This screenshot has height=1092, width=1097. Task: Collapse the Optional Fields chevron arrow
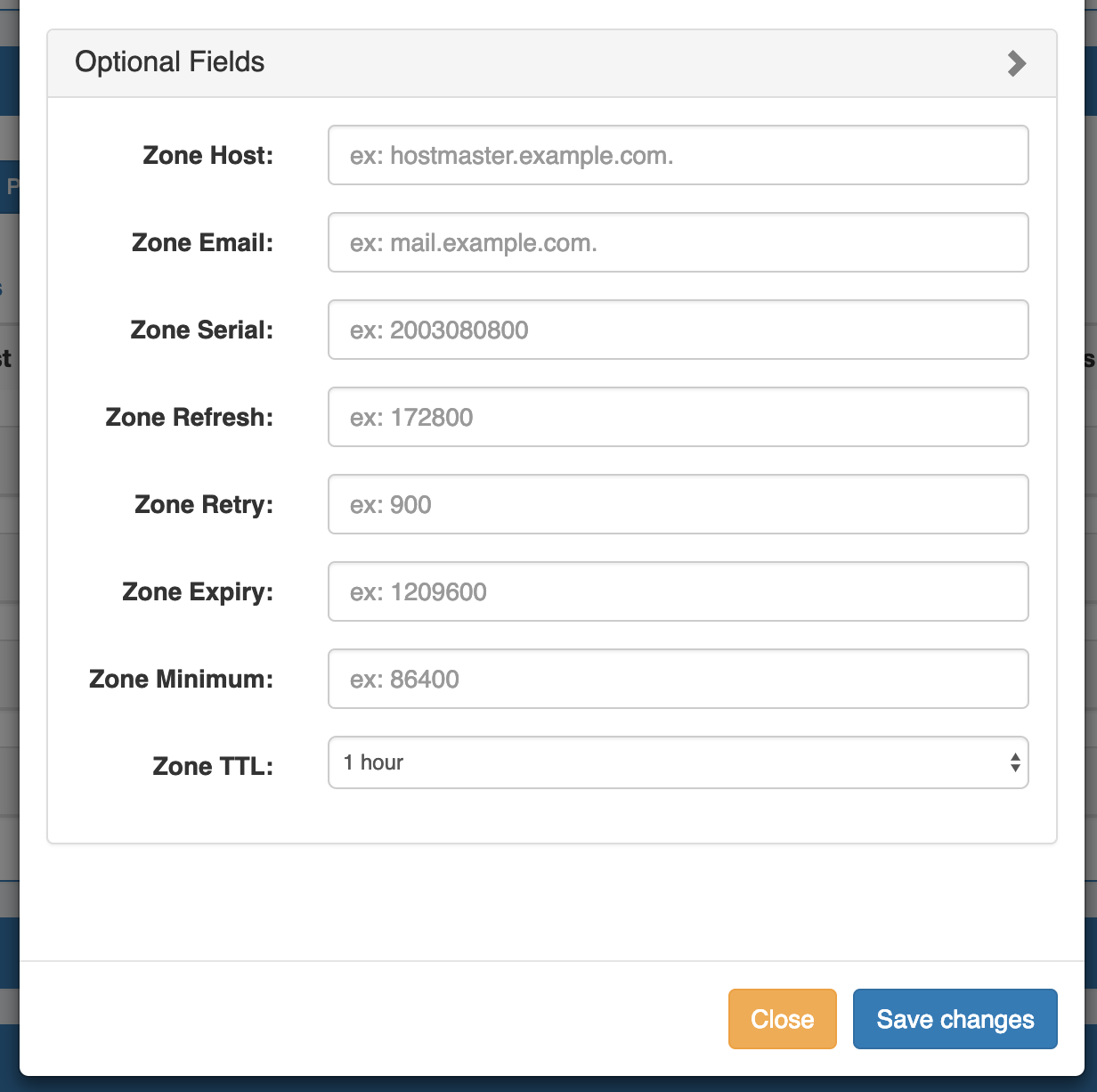1016,63
